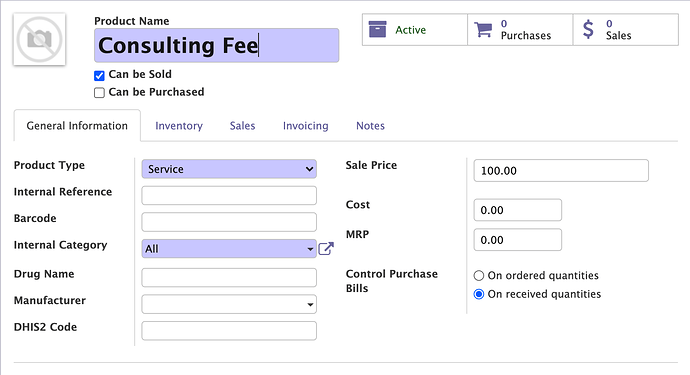Click the Drug Name input field
The height and width of the screenshot is (375, 690).
pos(229,278)
